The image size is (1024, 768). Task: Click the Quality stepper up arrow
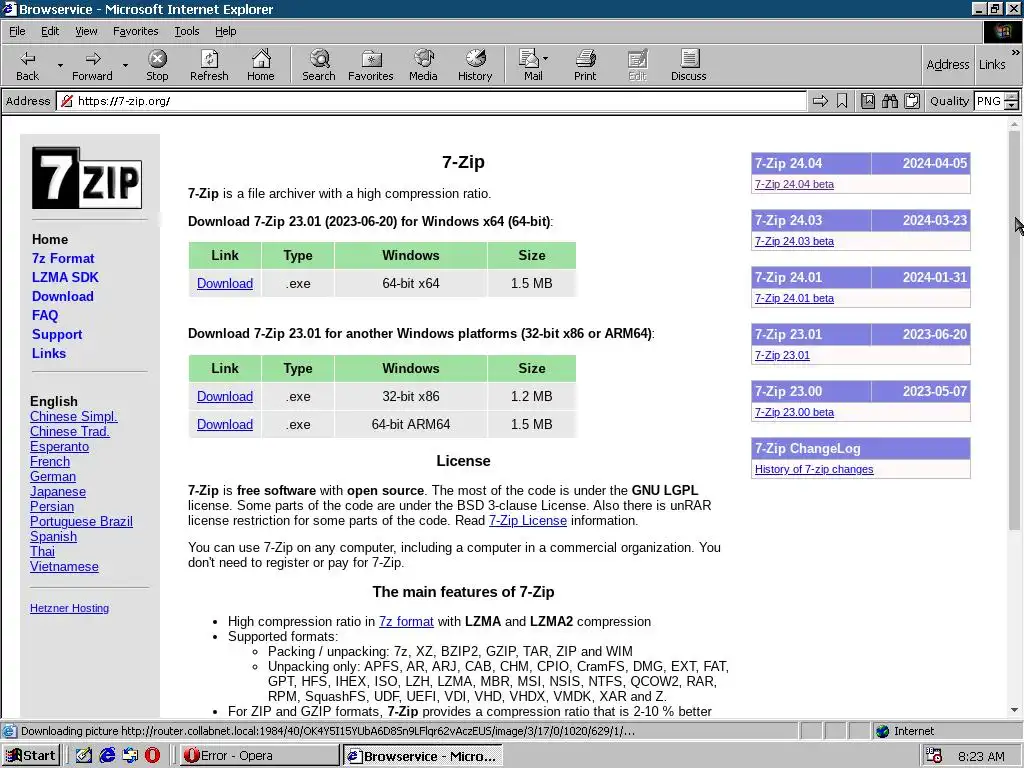[x=1012, y=97]
